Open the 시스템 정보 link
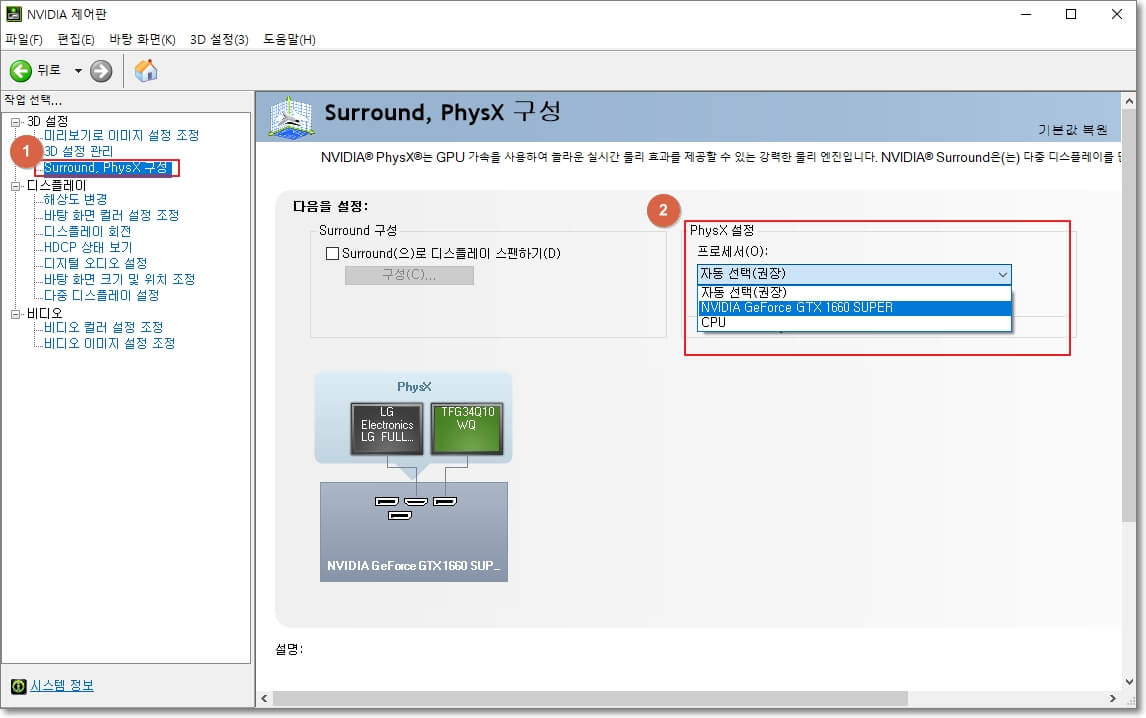Viewport: 1146px width, 718px height. pyautogui.click(x=61, y=686)
